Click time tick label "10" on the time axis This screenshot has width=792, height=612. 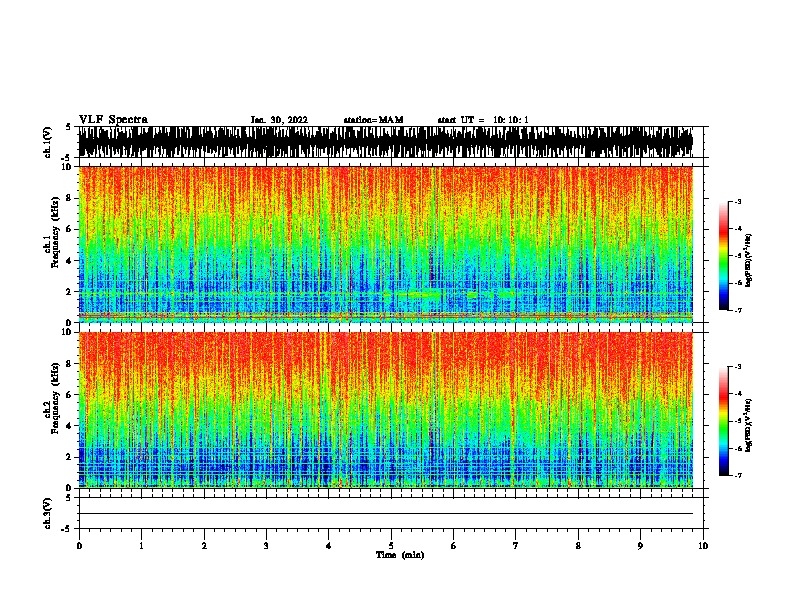tap(703, 546)
